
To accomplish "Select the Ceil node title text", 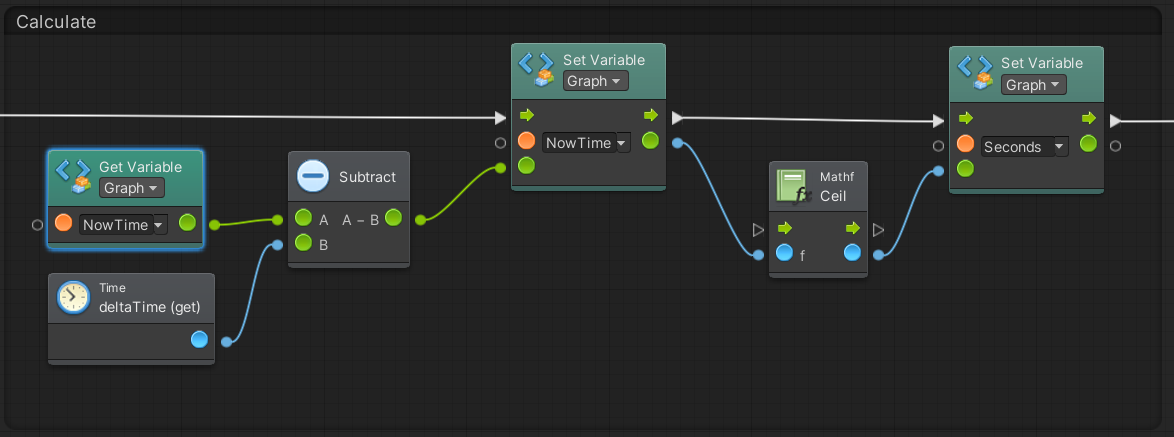I will (833, 195).
